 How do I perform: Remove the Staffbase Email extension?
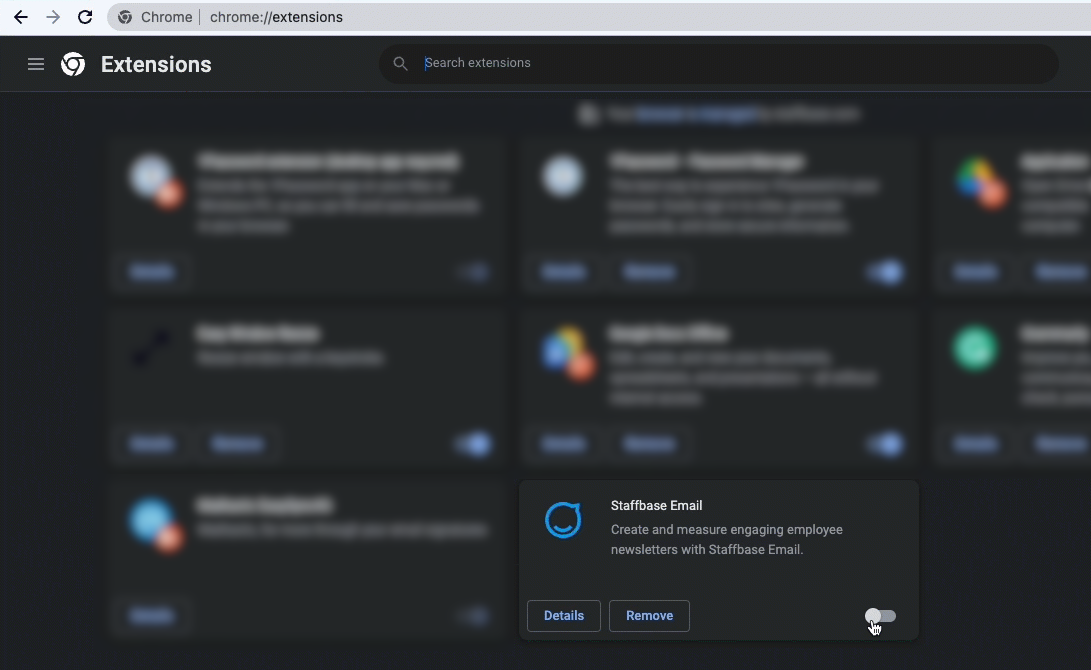(x=649, y=616)
